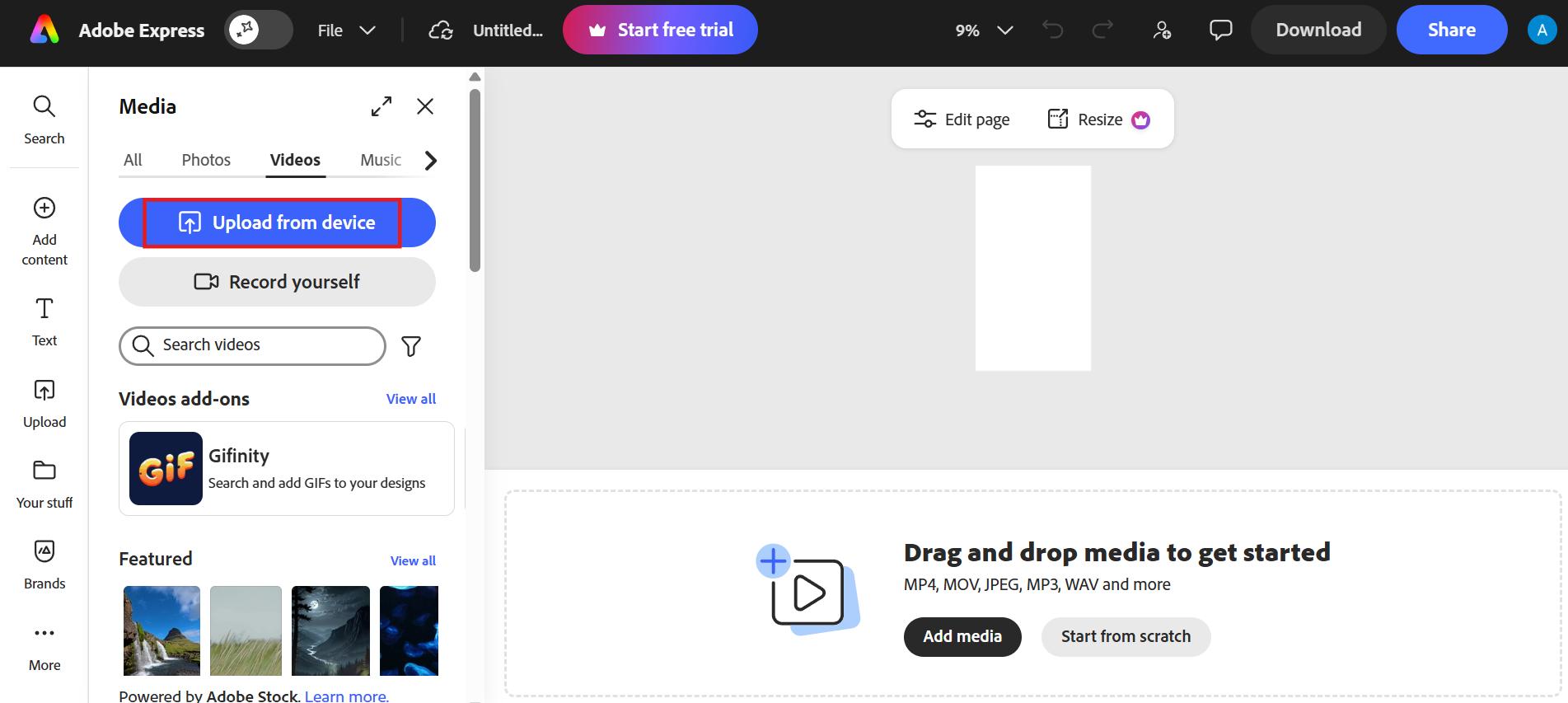Image resolution: width=1568 pixels, height=703 pixels.
Task: View all Videos add-ons
Action: pos(411,399)
